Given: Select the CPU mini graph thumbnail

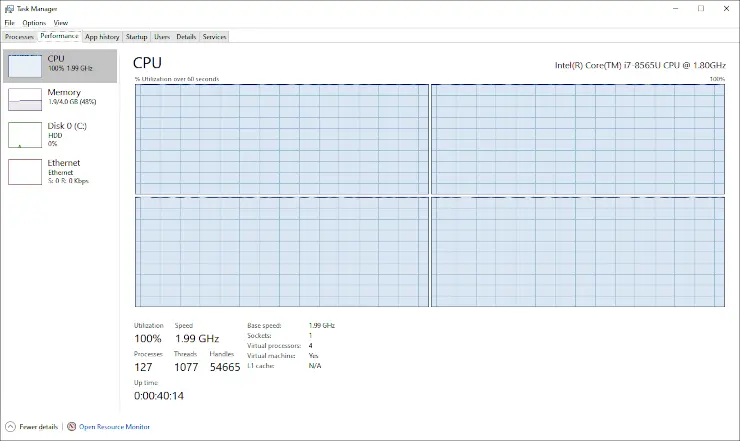Looking at the screenshot, I should [x=25, y=66].
